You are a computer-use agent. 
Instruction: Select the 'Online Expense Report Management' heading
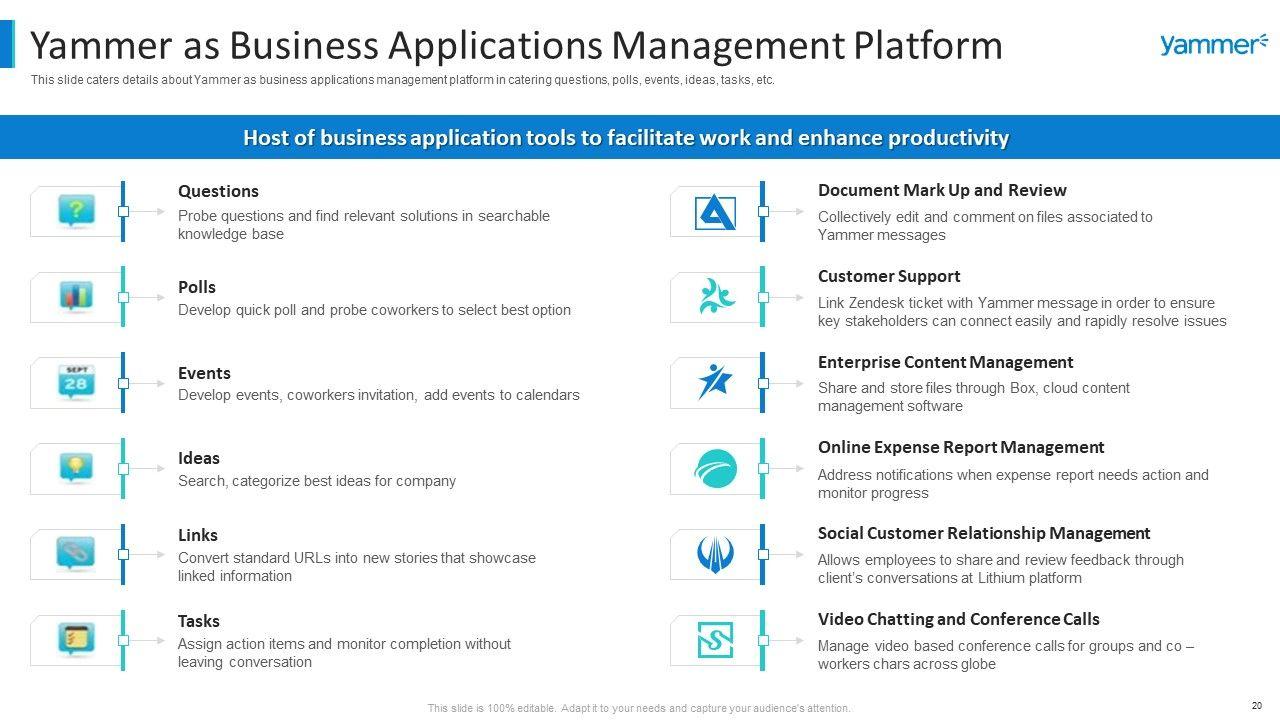[x=961, y=447]
